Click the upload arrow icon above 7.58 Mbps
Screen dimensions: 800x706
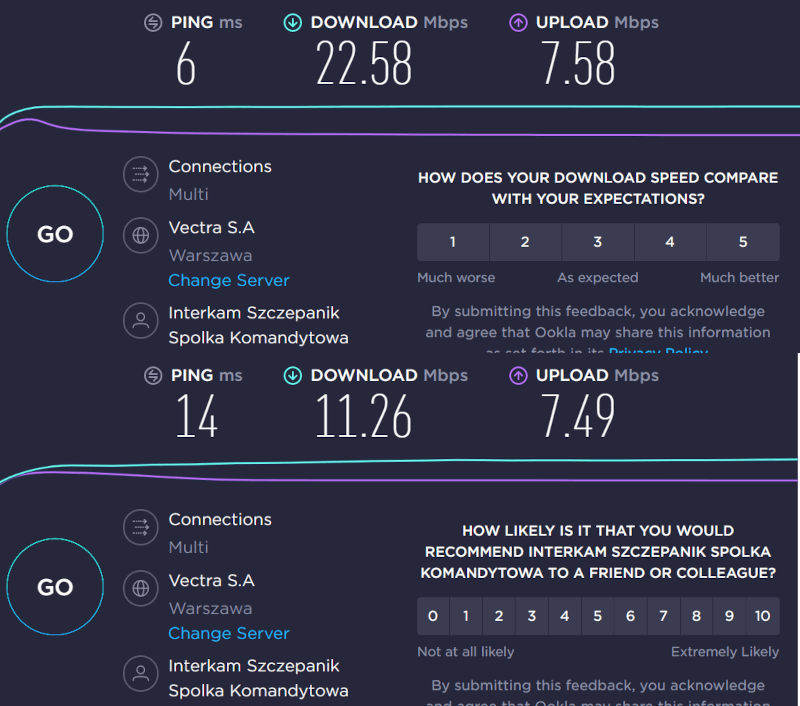point(518,22)
